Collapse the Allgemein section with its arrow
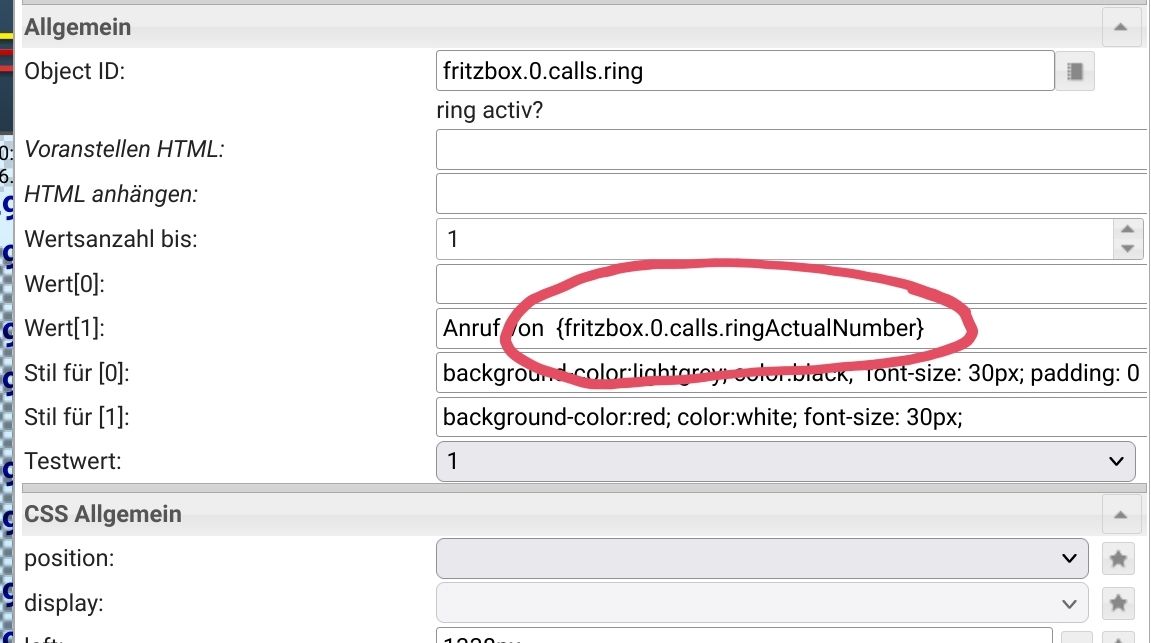 pos(1120,27)
